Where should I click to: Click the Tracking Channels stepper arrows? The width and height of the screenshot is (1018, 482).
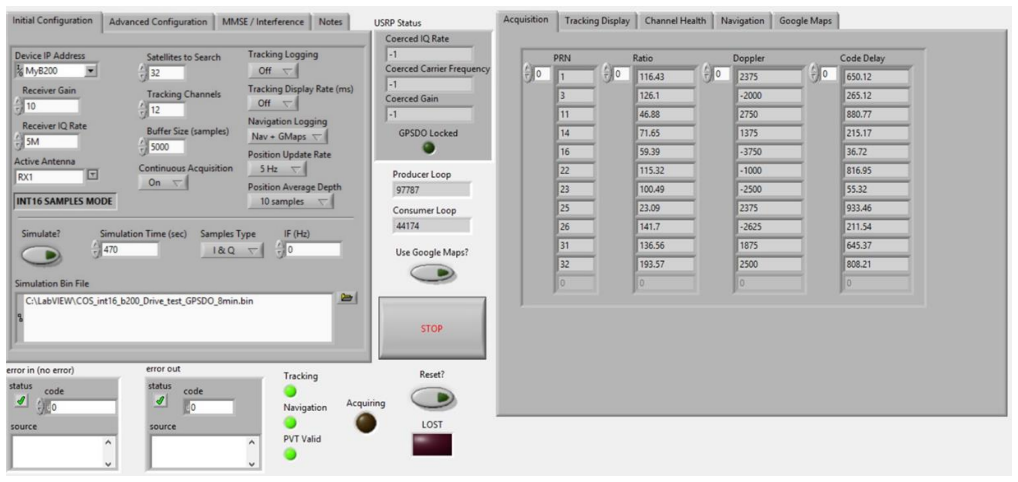click(x=143, y=110)
